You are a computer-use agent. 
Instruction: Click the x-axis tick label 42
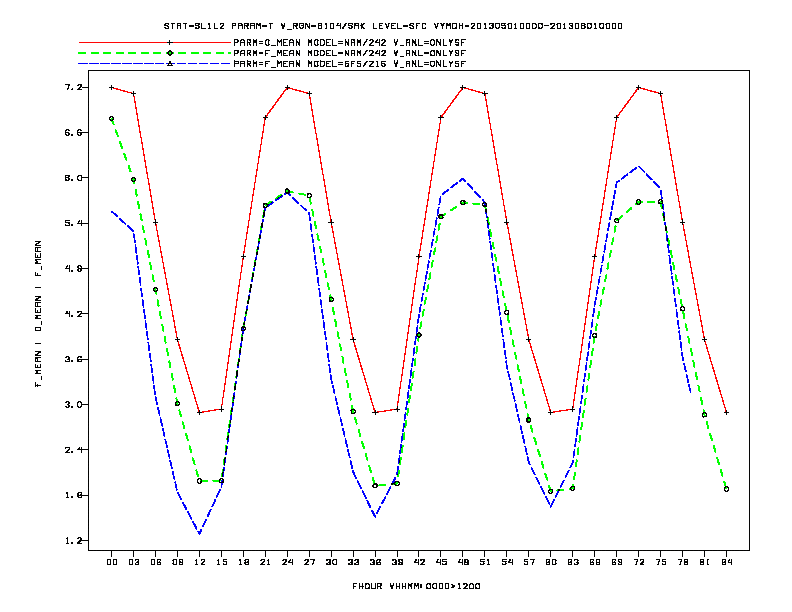click(x=419, y=562)
